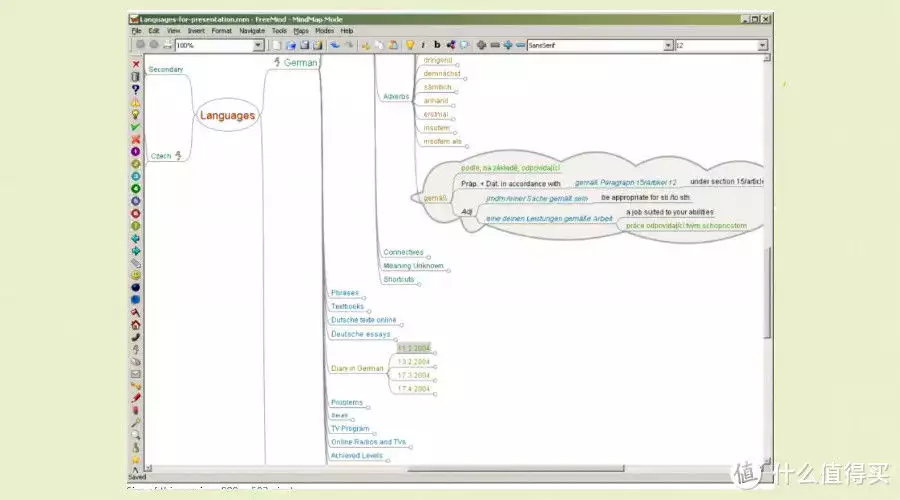Add the light bulb idea icon

(x=136, y=114)
